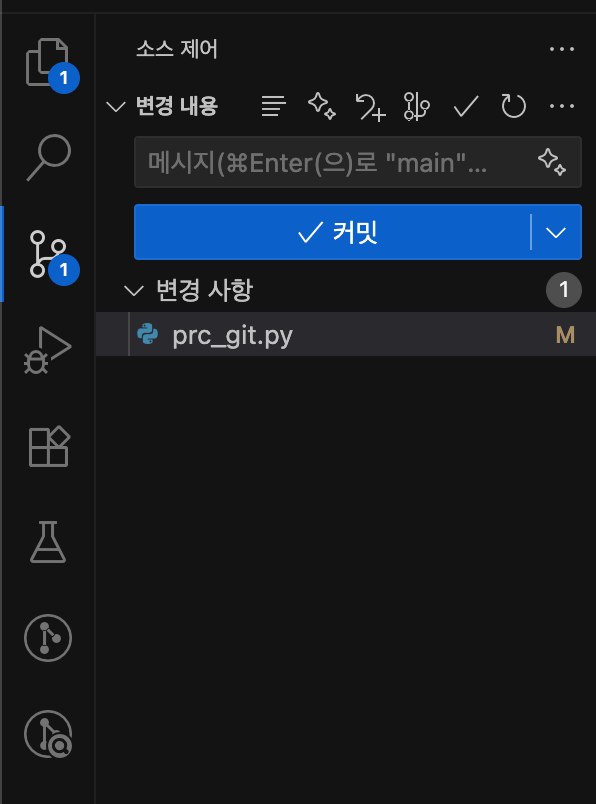Generate commit message with toolbar sparkle icon
This screenshot has width=596, height=804.
click(x=322, y=106)
